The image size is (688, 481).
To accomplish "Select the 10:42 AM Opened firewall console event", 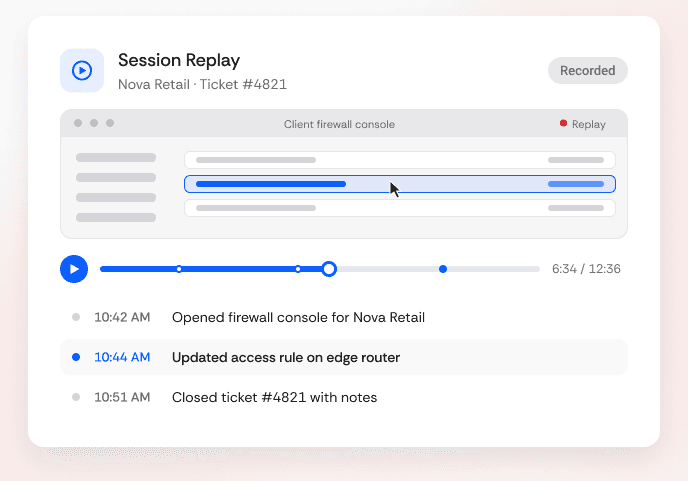I will [344, 317].
